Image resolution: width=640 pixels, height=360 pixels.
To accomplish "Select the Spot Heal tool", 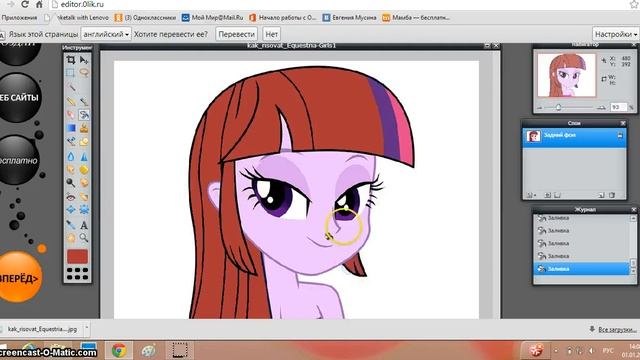I will [84, 197].
